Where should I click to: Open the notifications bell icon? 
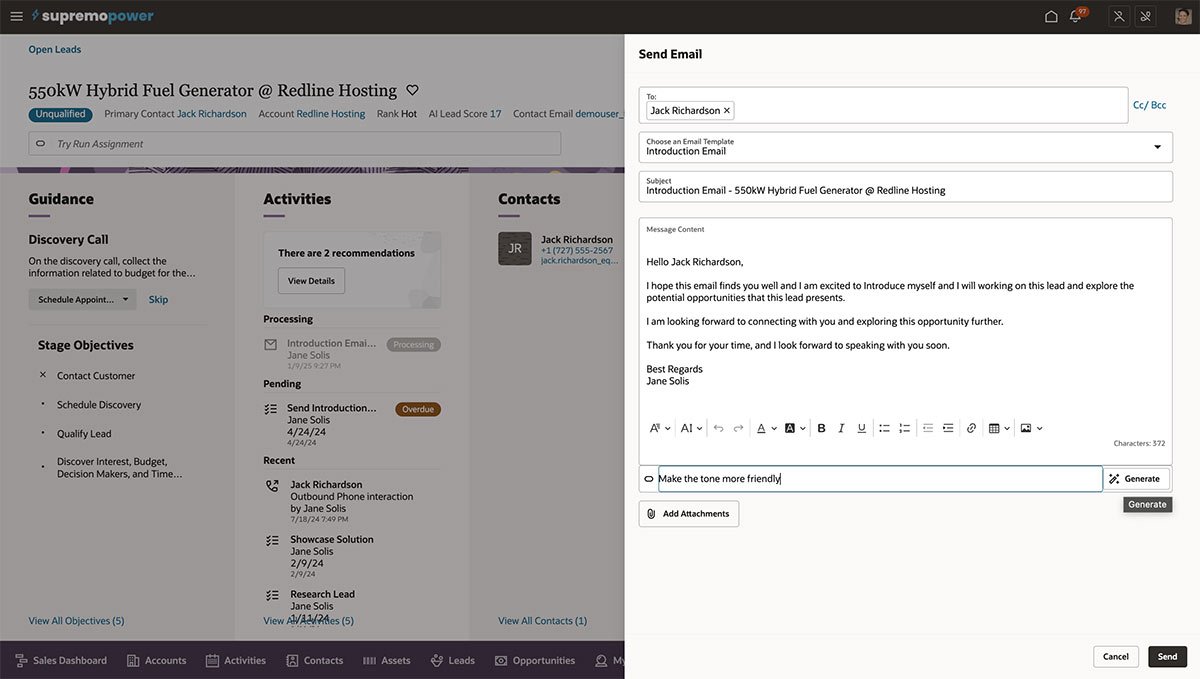pyautogui.click(x=1076, y=16)
